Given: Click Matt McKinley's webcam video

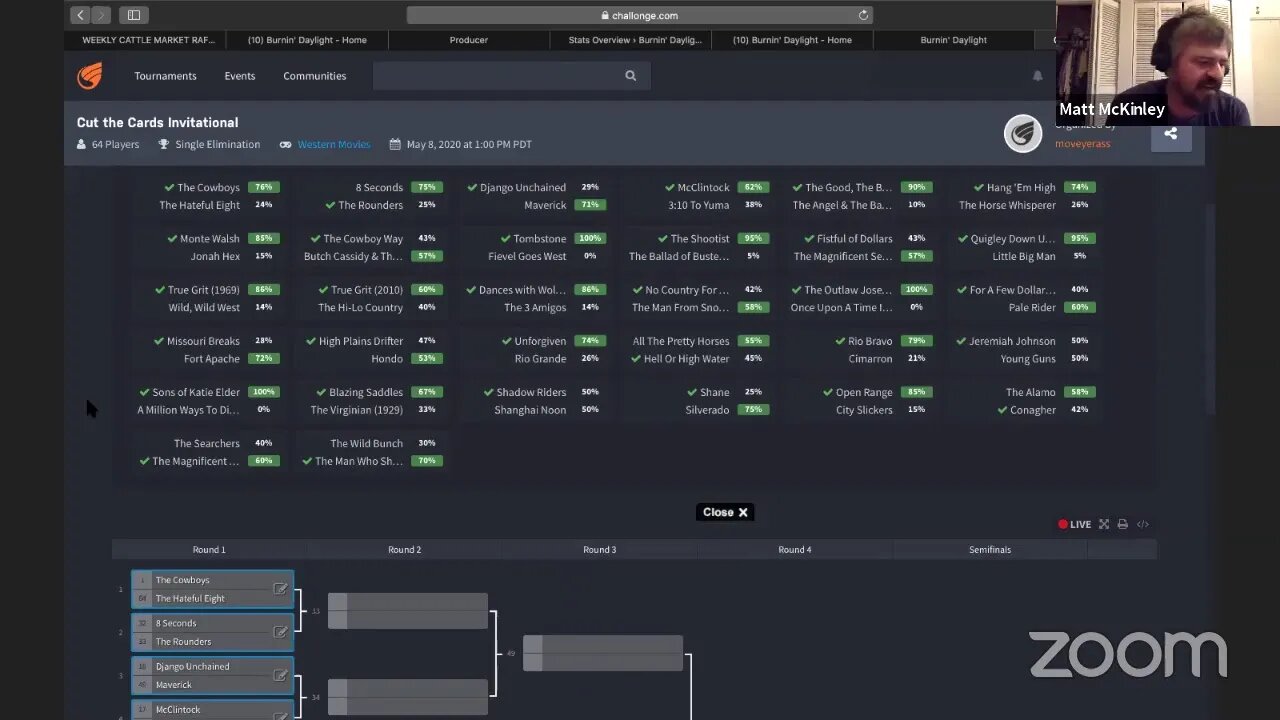Looking at the screenshot, I should (1167, 62).
